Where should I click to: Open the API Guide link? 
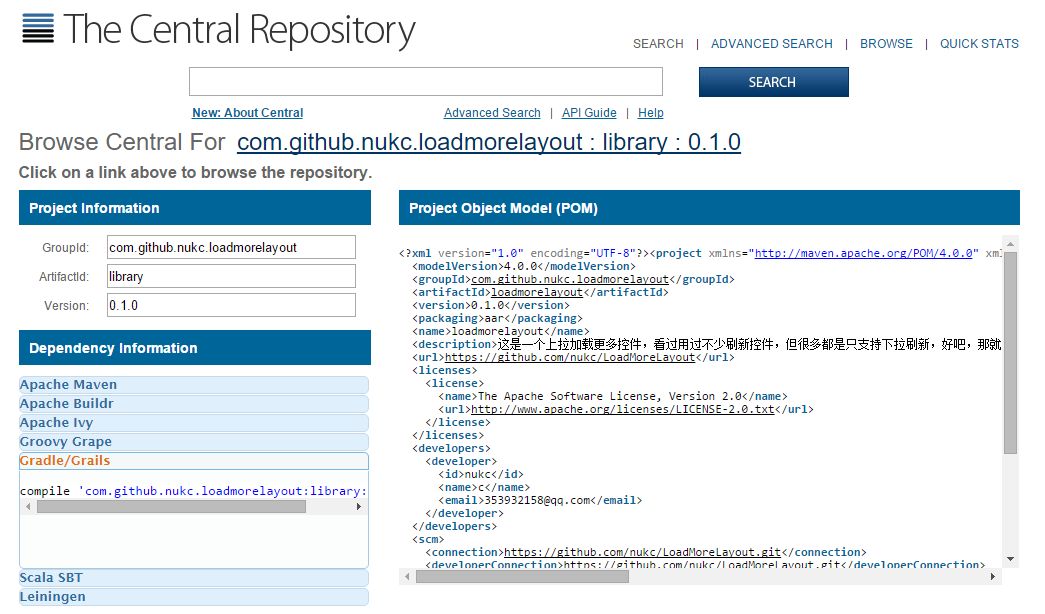point(588,113)
